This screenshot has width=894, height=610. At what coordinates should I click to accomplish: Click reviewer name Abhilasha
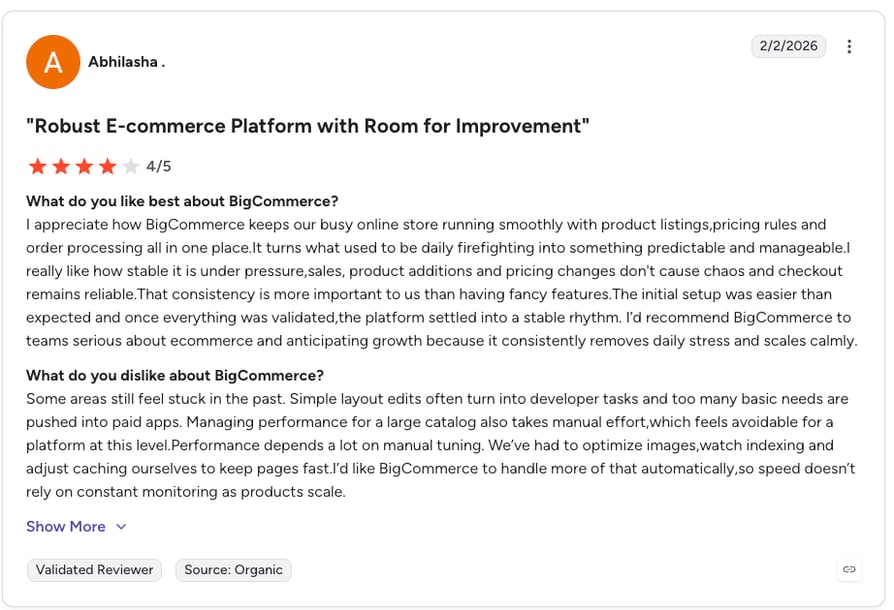pyautogui.click(x=127, y=62)
